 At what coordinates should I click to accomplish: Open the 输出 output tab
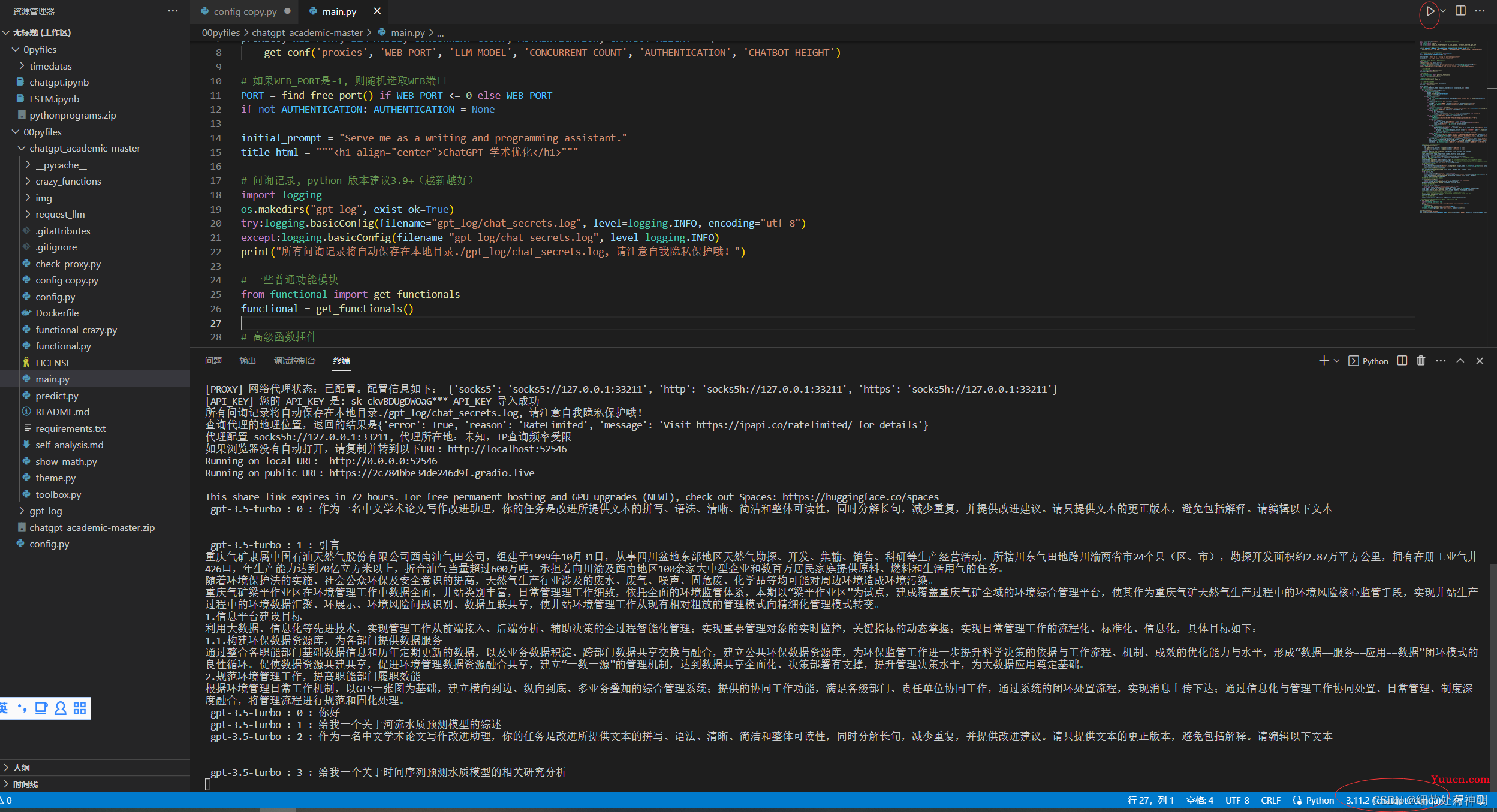248,361
